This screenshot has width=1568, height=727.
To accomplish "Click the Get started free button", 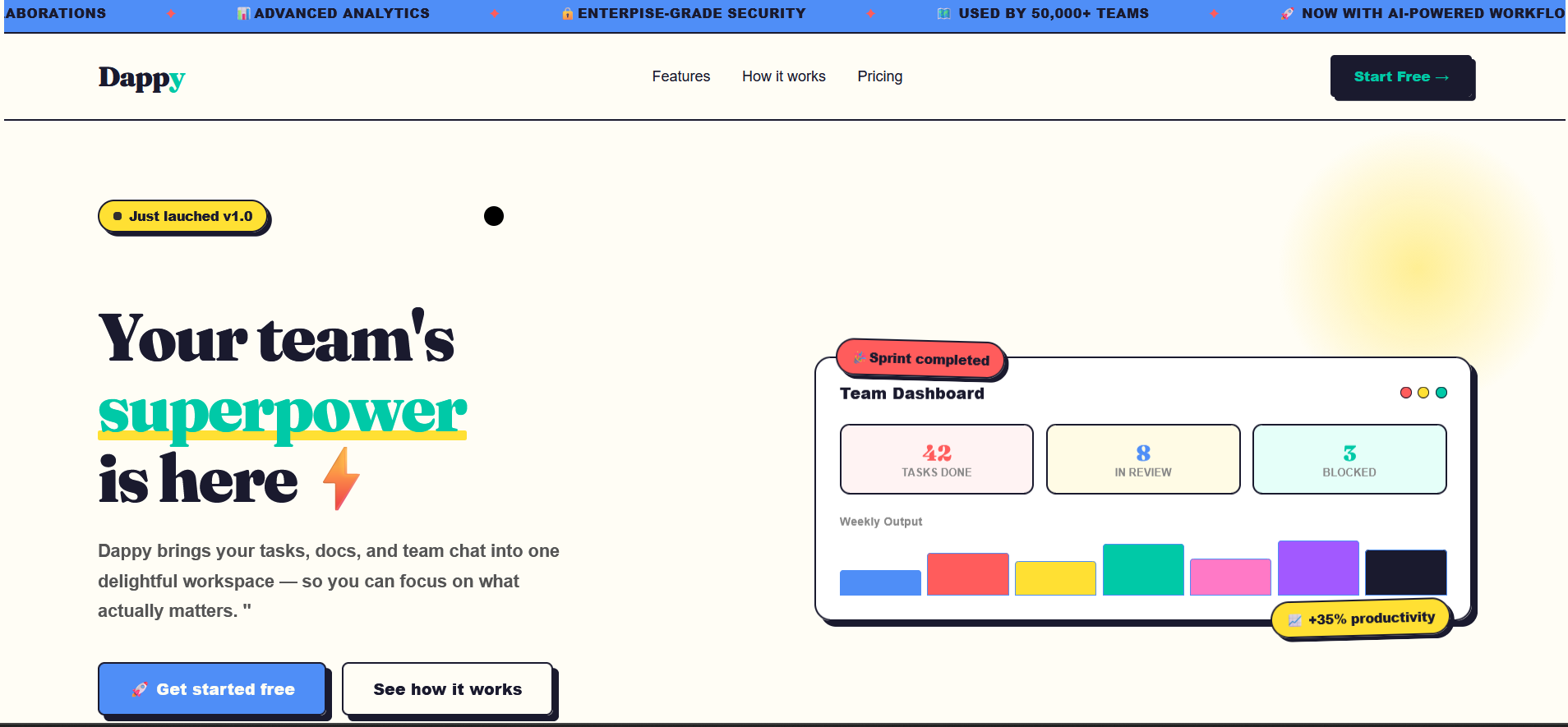I will (212, 688).
